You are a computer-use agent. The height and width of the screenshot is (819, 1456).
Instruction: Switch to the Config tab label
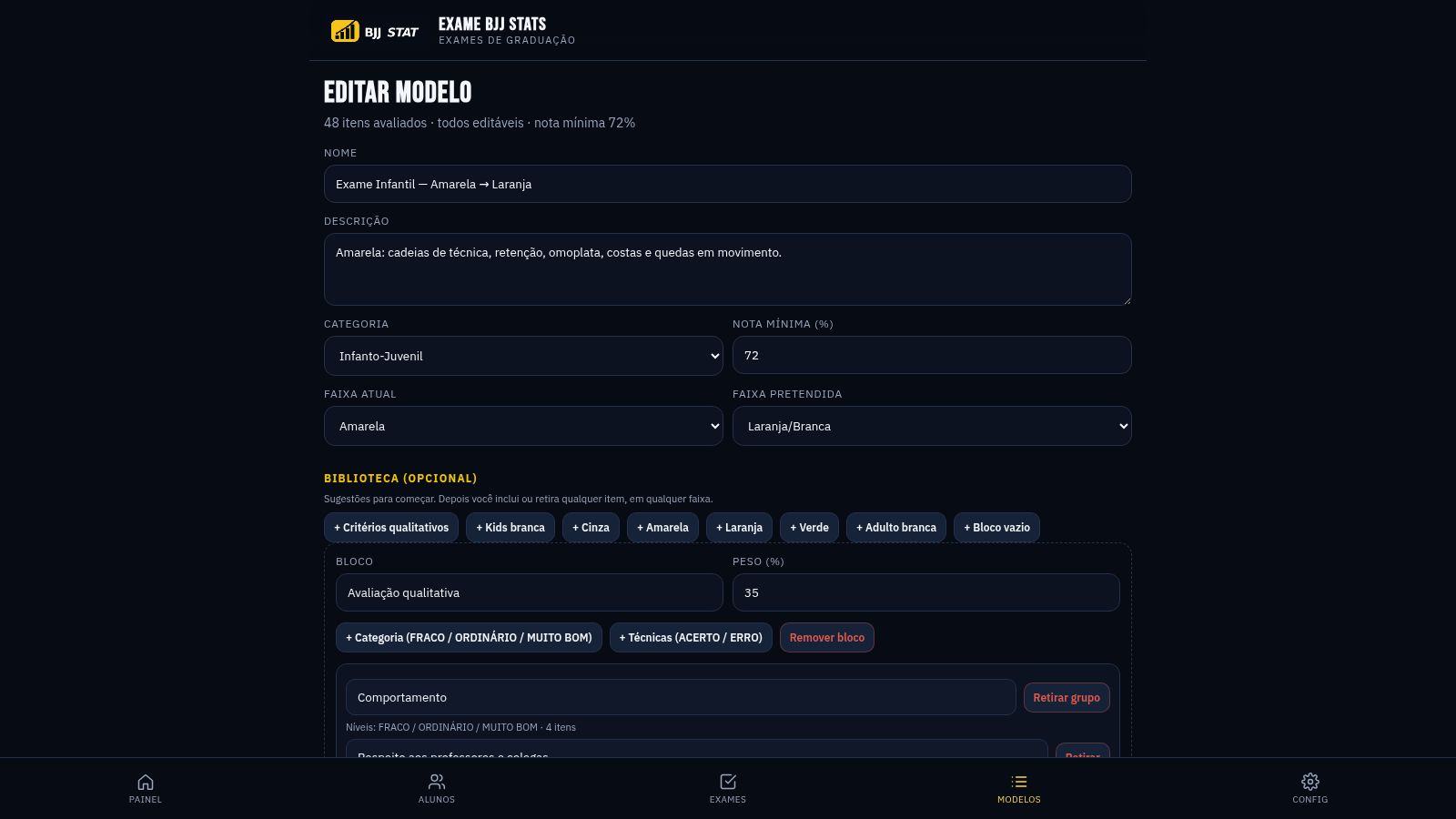click(1310, 800)
